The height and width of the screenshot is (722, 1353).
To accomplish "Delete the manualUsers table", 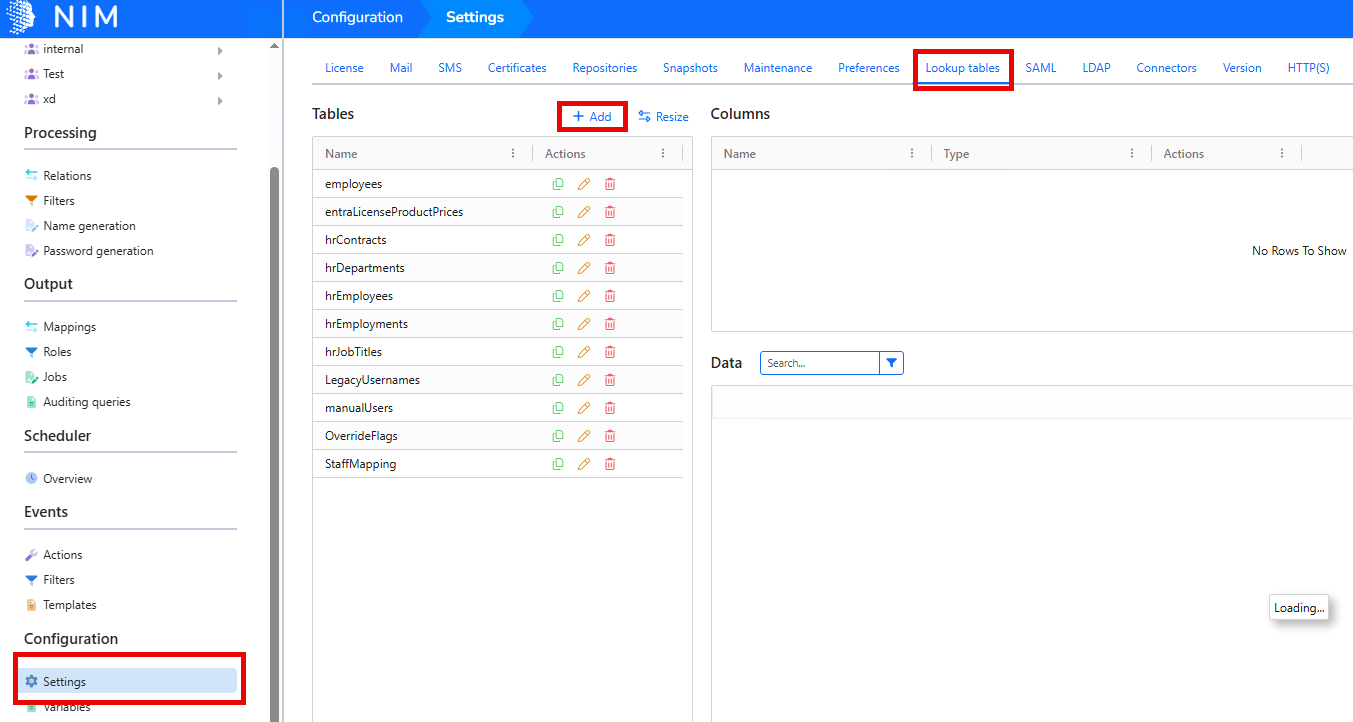I will (x=610, y=408).
